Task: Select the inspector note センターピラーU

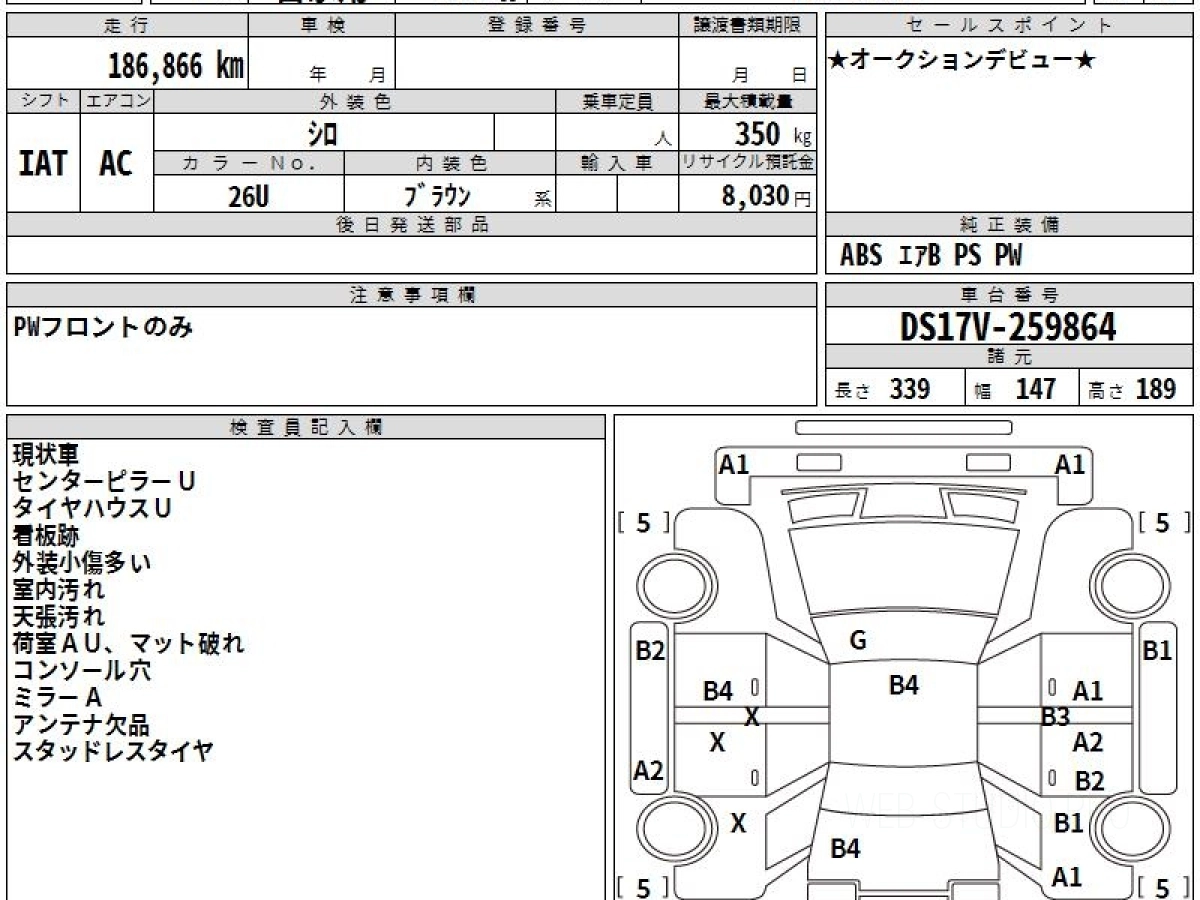Action: 104,481
